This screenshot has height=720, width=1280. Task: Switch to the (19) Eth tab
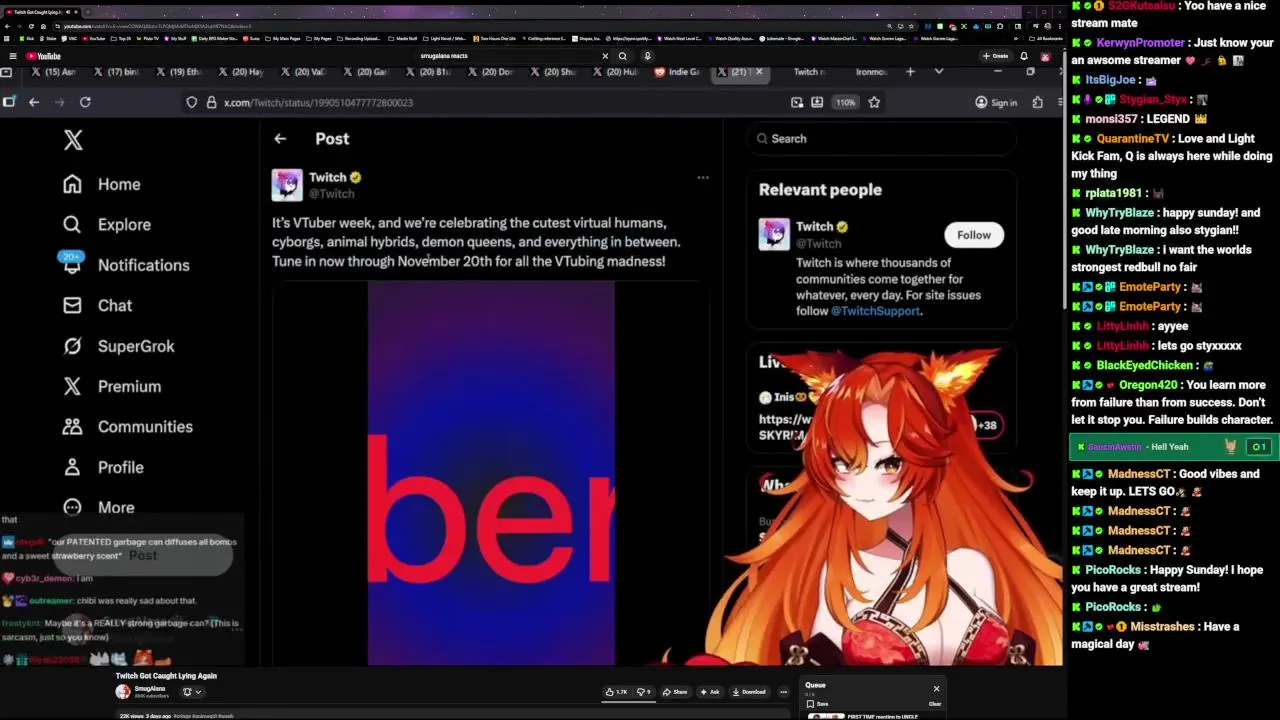177,72
